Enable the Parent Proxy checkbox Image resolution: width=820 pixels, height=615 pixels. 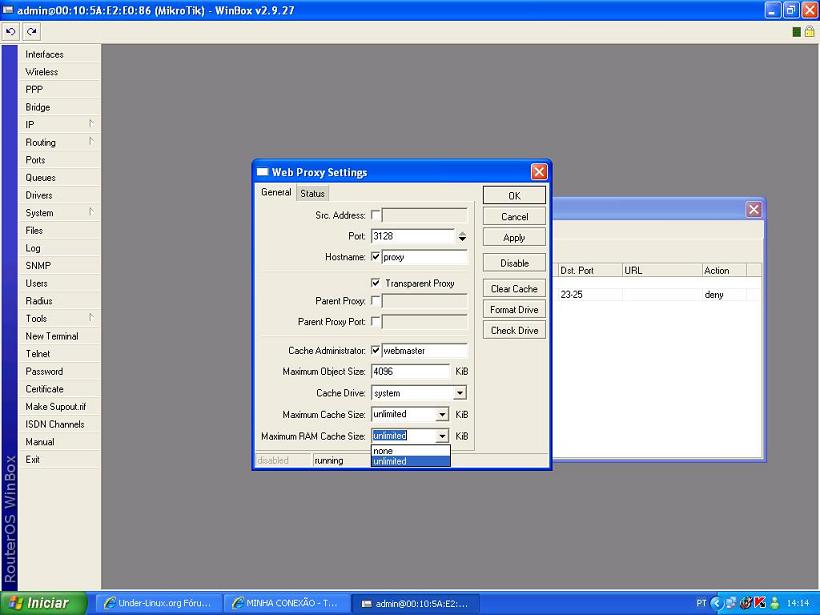pyautogui.click(x=375, y=301)
